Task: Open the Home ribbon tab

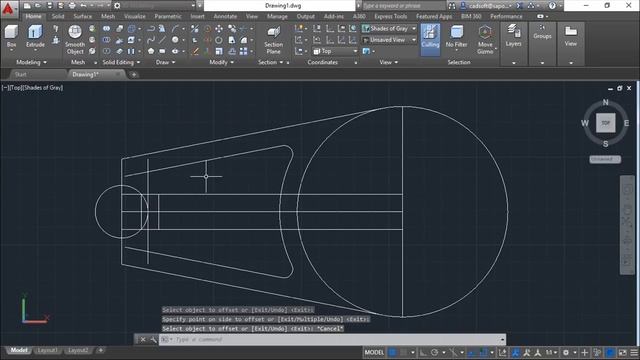Action: (33, 16)
